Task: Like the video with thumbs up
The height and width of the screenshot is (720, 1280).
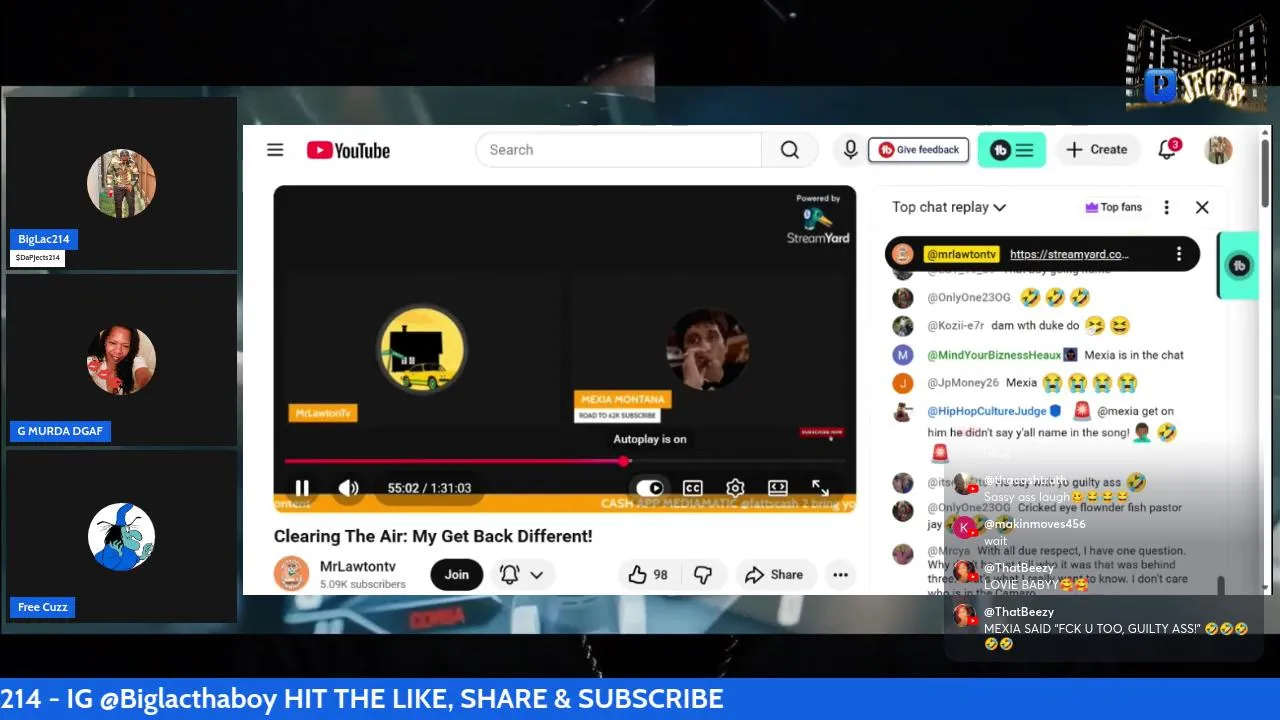Action: click(x=648, y=575)
